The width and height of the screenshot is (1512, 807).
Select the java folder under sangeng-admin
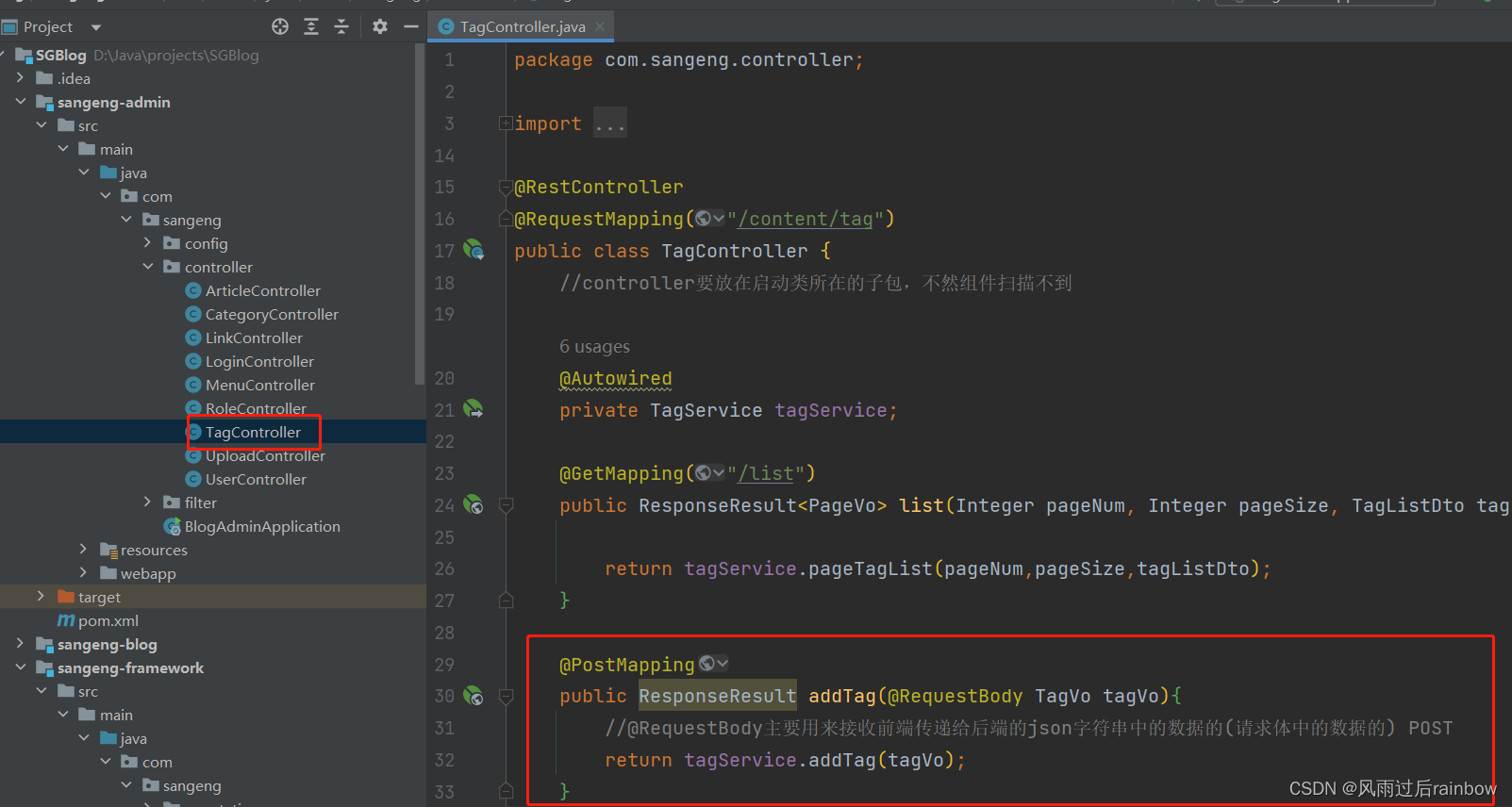pos(124,173)
